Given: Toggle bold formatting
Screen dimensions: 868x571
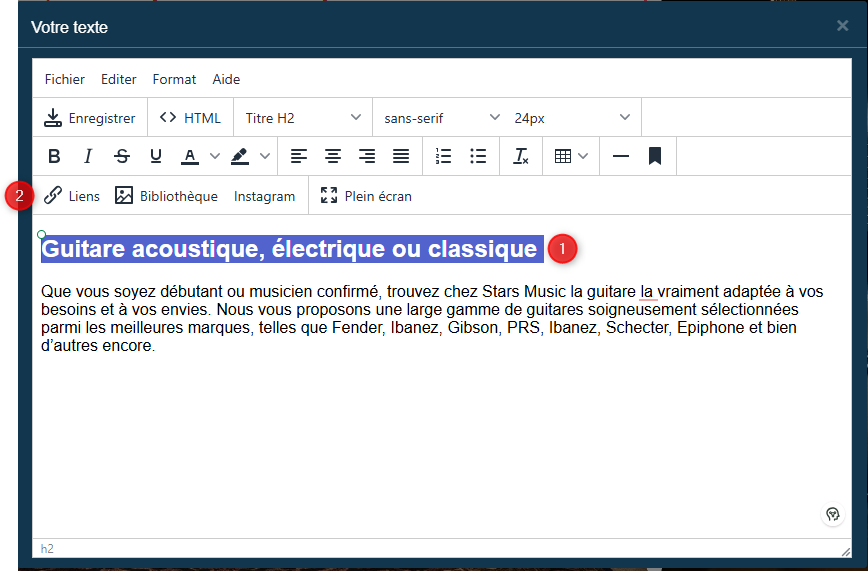Looking at the screenshot, I should [x=54, y=156].
